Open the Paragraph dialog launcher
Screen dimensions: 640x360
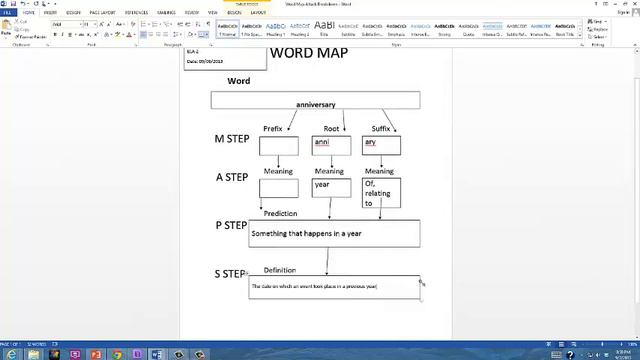click(211, 45)
